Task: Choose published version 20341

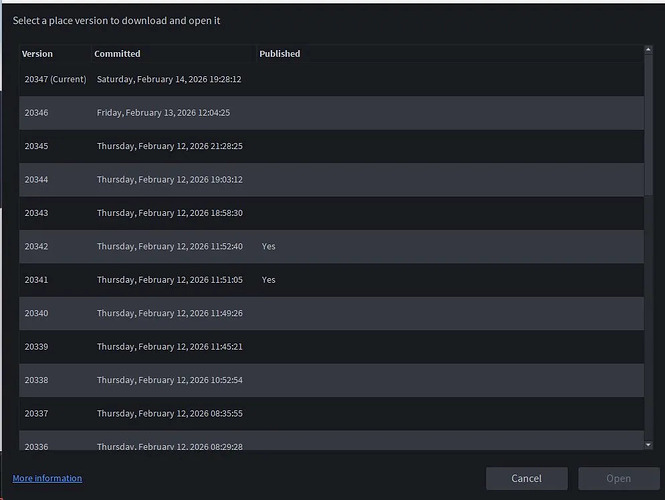Action: tap(330, 280)
